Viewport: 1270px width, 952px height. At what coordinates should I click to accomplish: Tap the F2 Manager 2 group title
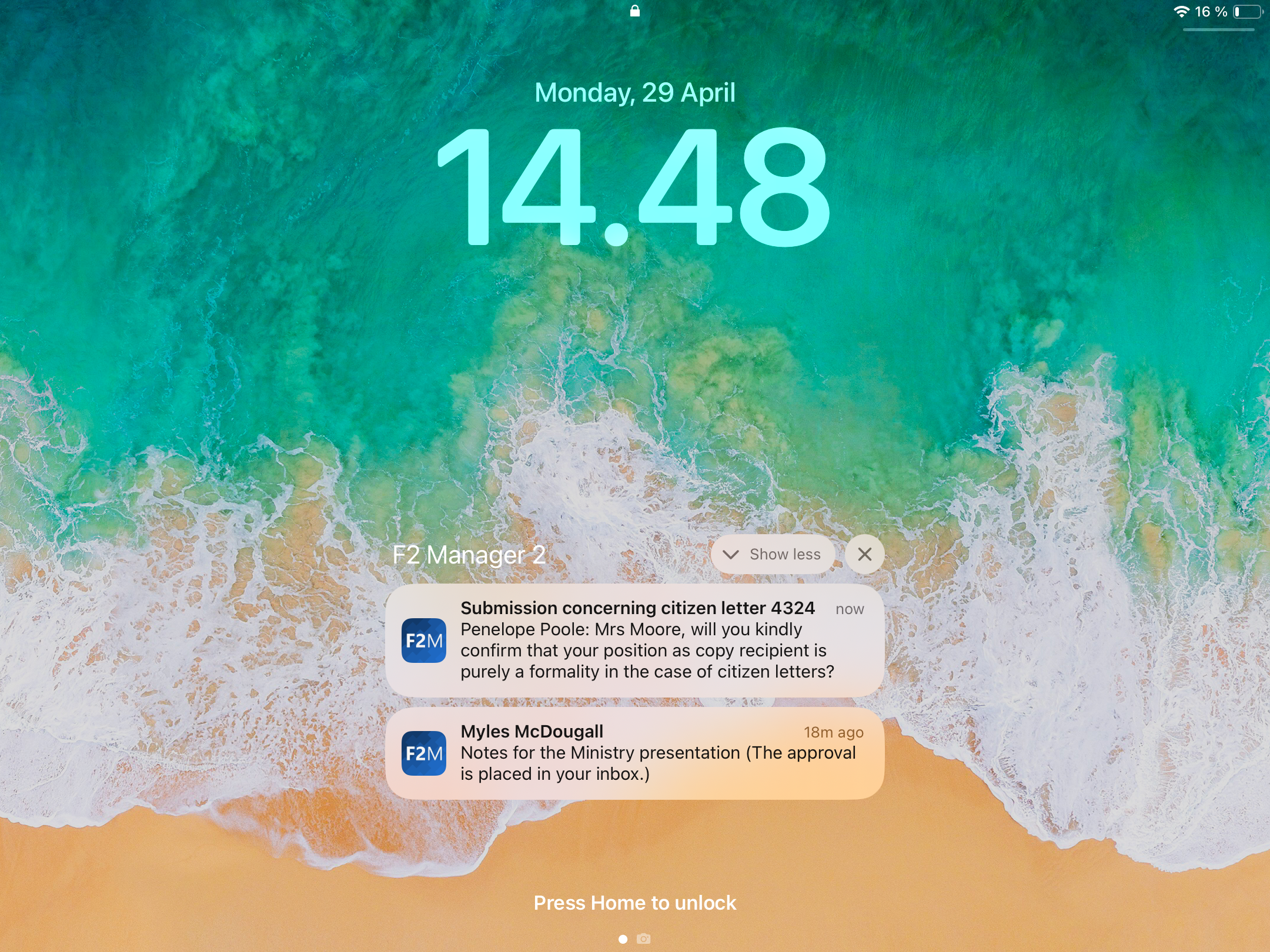click(469, 555)
